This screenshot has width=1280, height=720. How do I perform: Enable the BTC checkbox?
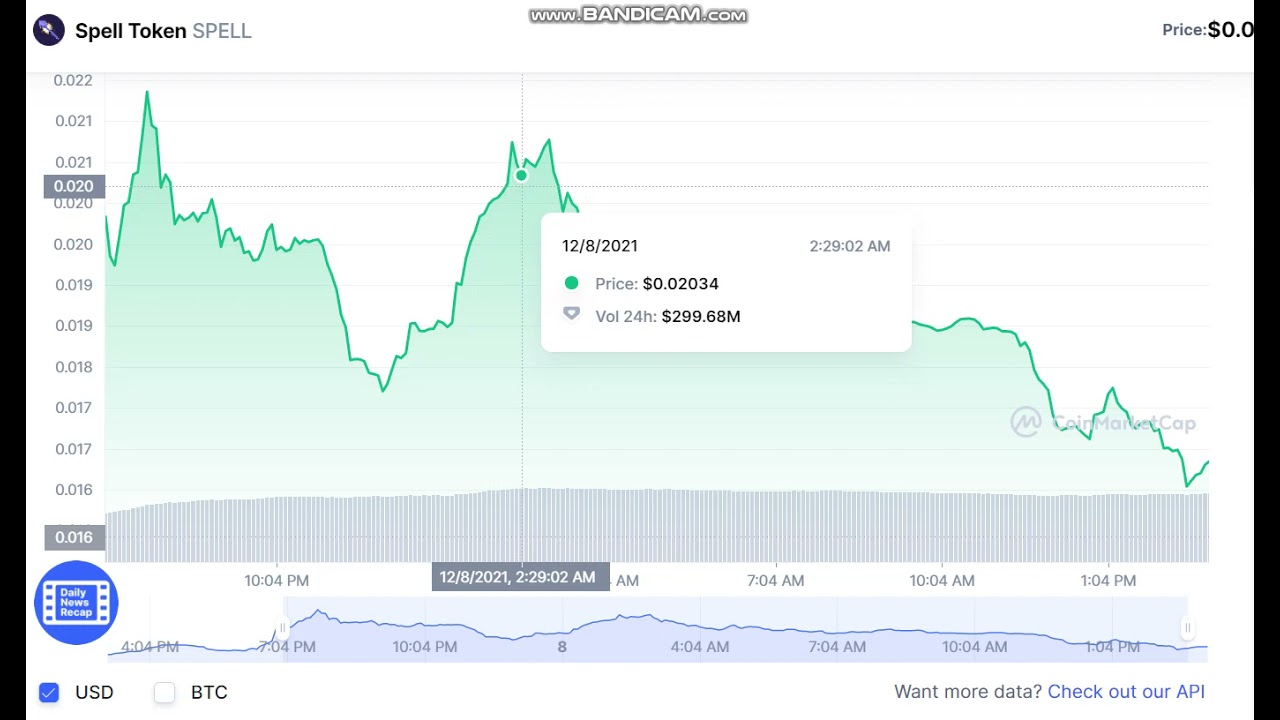165,692
